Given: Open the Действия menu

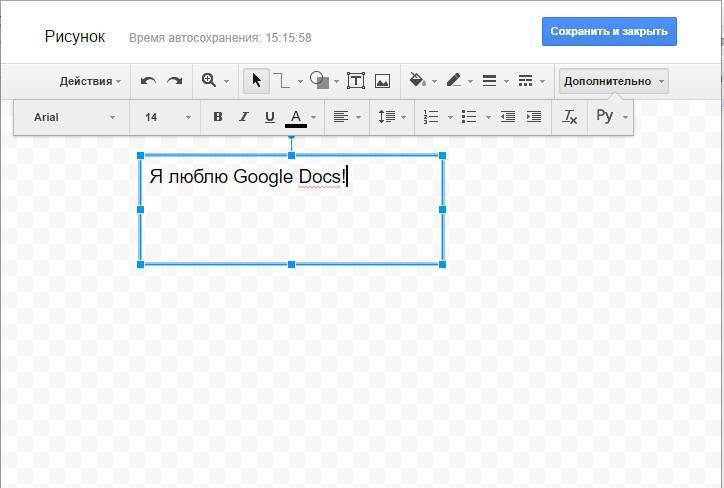Looking at the screenshot, I should tap(90, 81).
